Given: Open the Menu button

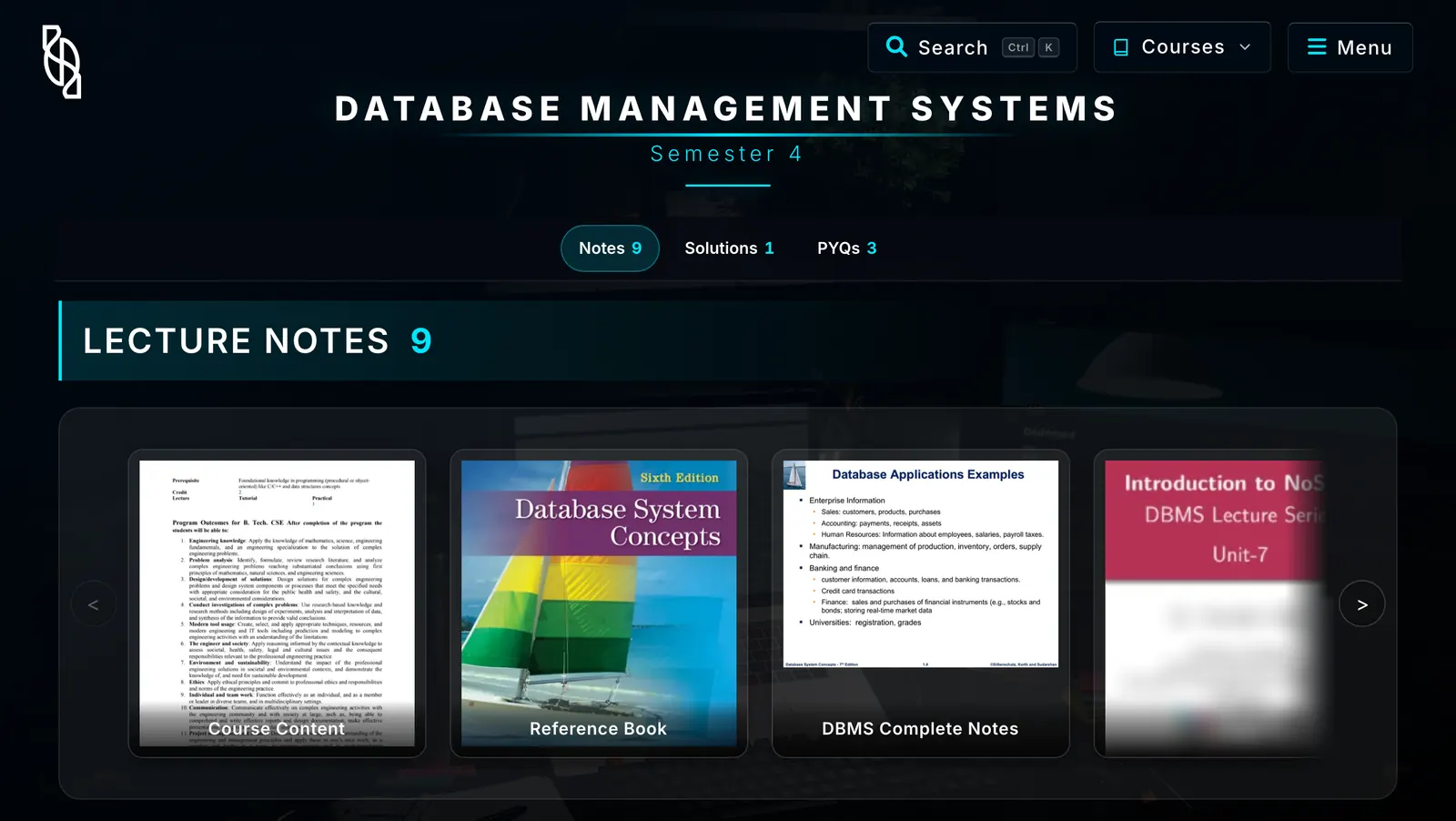Looking at the screenshot, I should [1350, 47].
